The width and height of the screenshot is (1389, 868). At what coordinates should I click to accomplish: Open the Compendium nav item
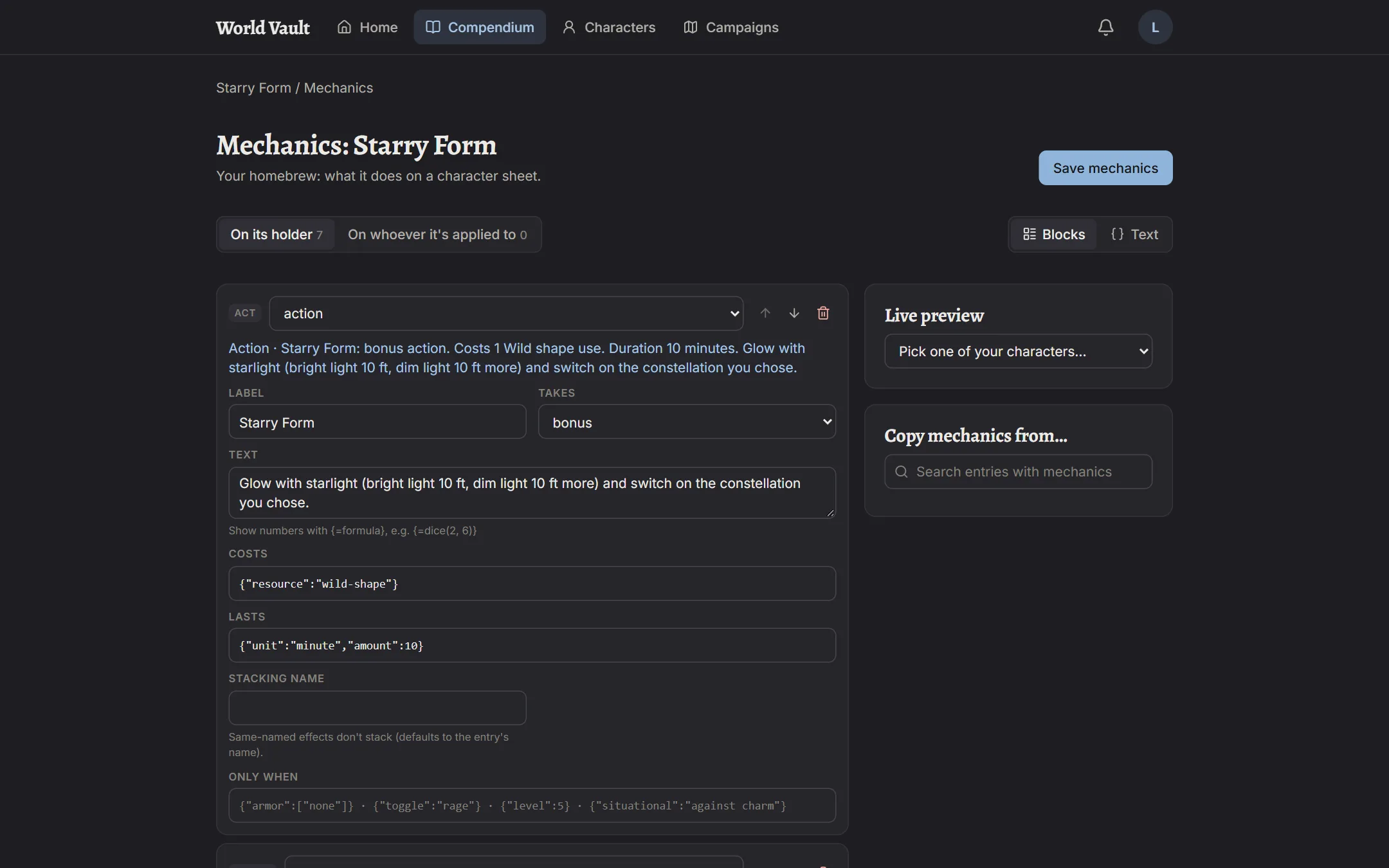click(480, 27)
